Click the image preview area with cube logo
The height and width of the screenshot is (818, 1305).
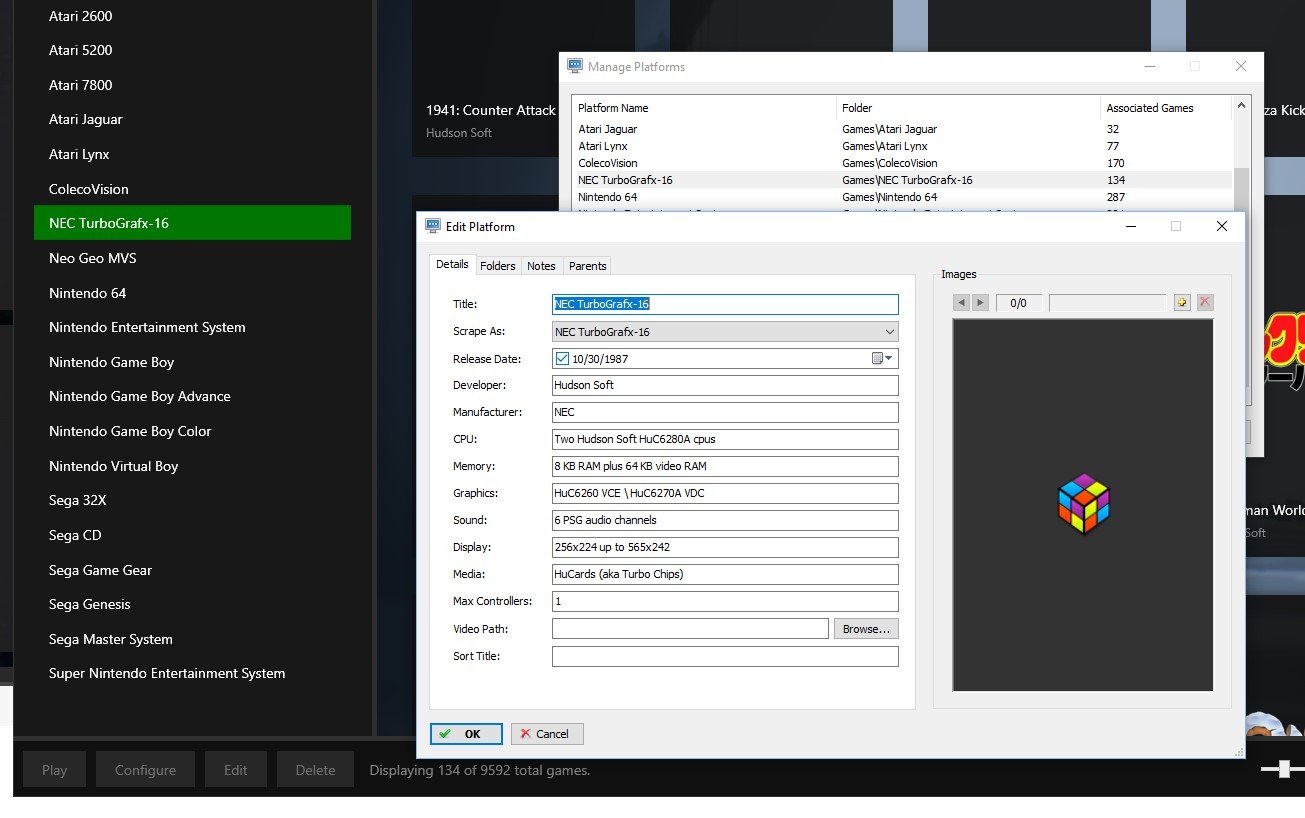(x=1083, y=505)
